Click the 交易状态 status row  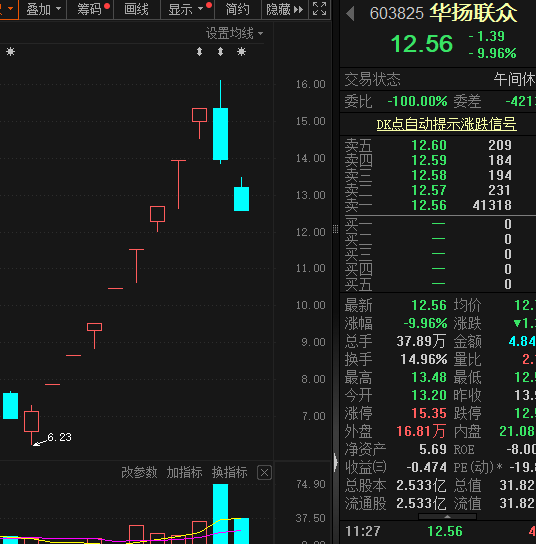tap(438, 79)
